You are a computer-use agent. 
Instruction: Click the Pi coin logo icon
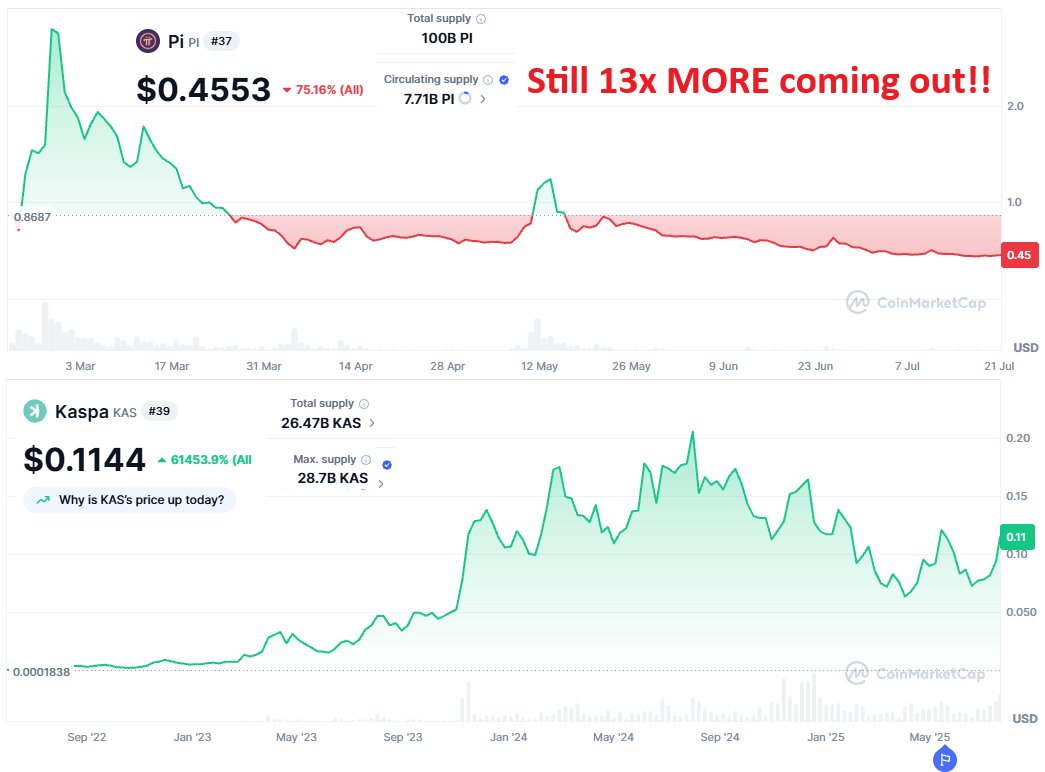pos(148,41)
